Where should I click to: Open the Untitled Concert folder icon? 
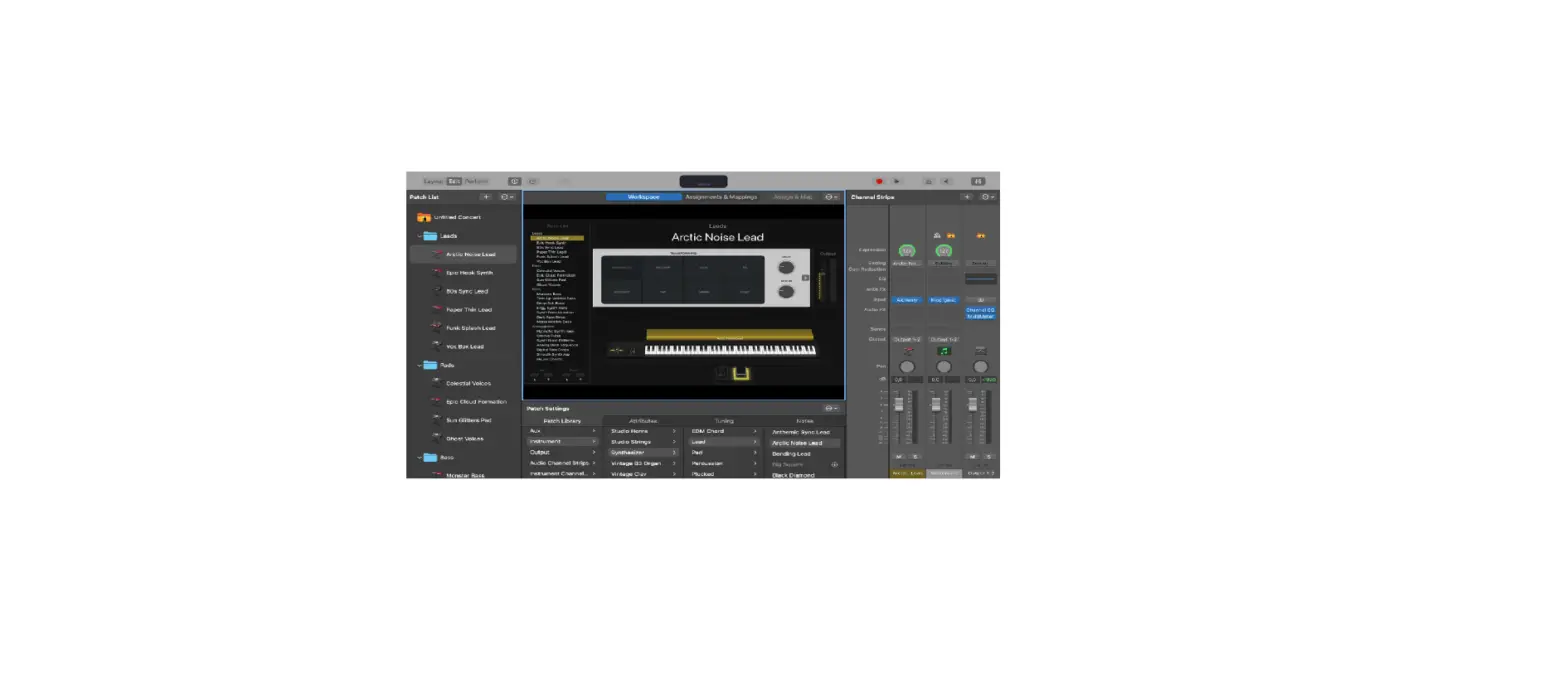(424, 217)
